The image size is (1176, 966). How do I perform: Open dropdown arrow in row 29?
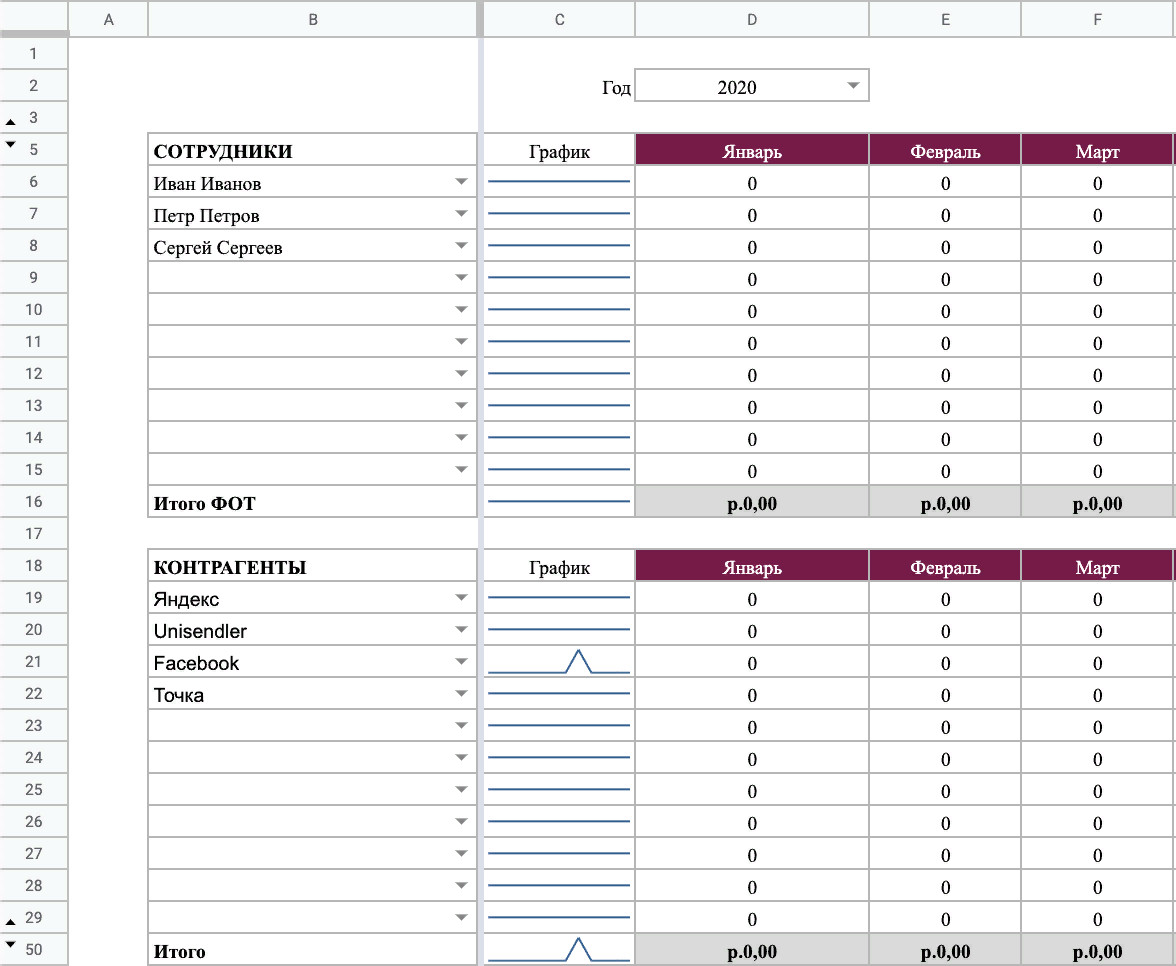pyautogui.click(x=461, y=917)
